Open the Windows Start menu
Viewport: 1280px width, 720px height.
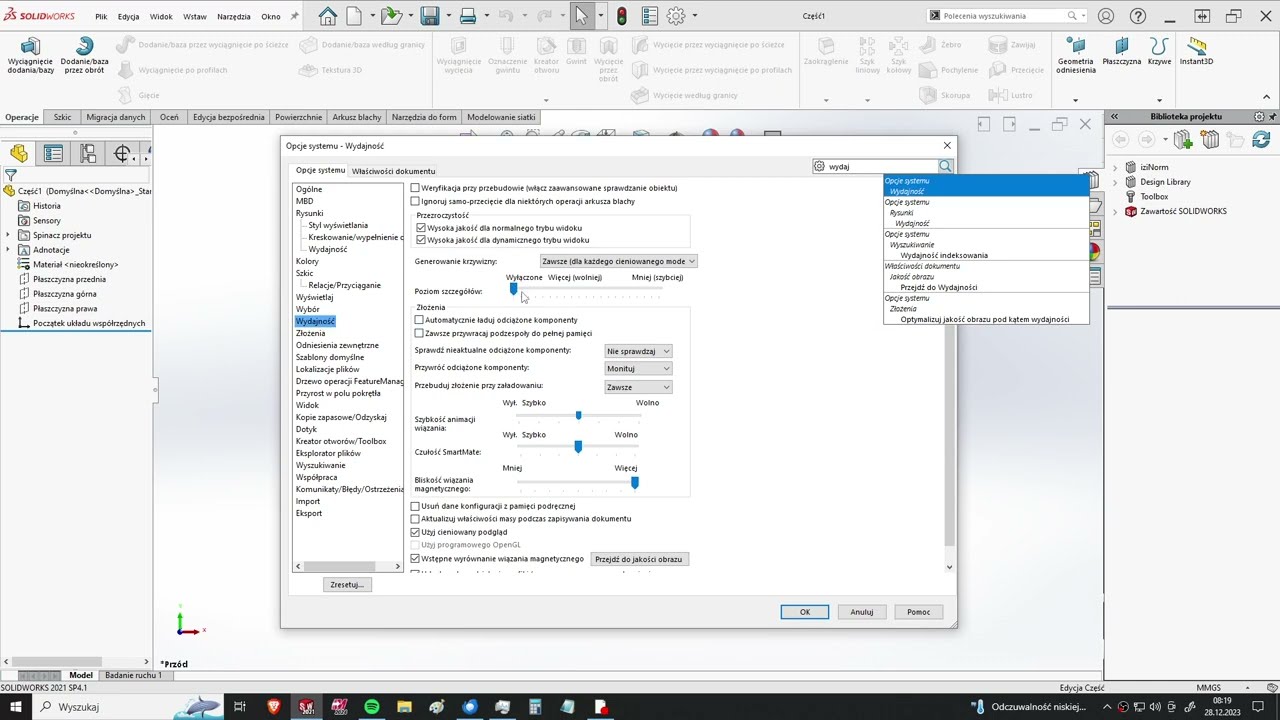15,707
